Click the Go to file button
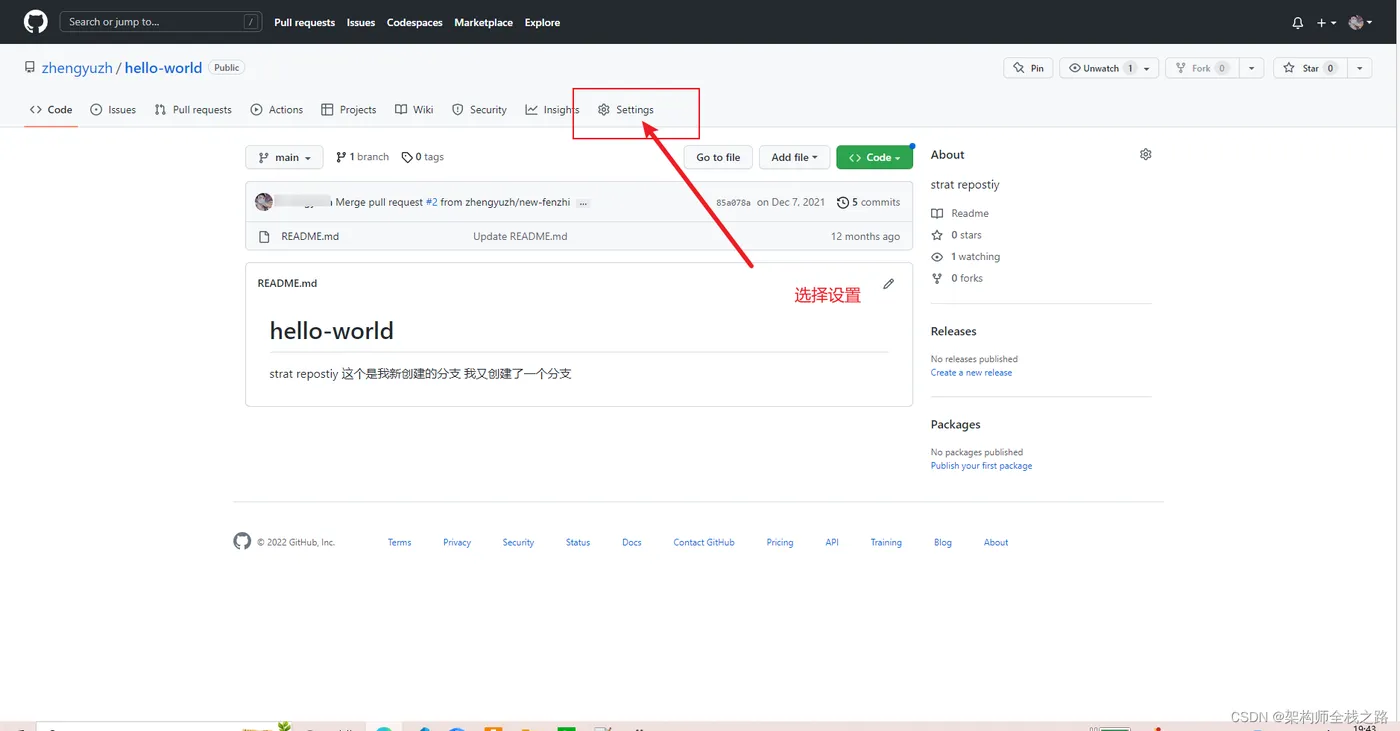 (x=718, y=157)
